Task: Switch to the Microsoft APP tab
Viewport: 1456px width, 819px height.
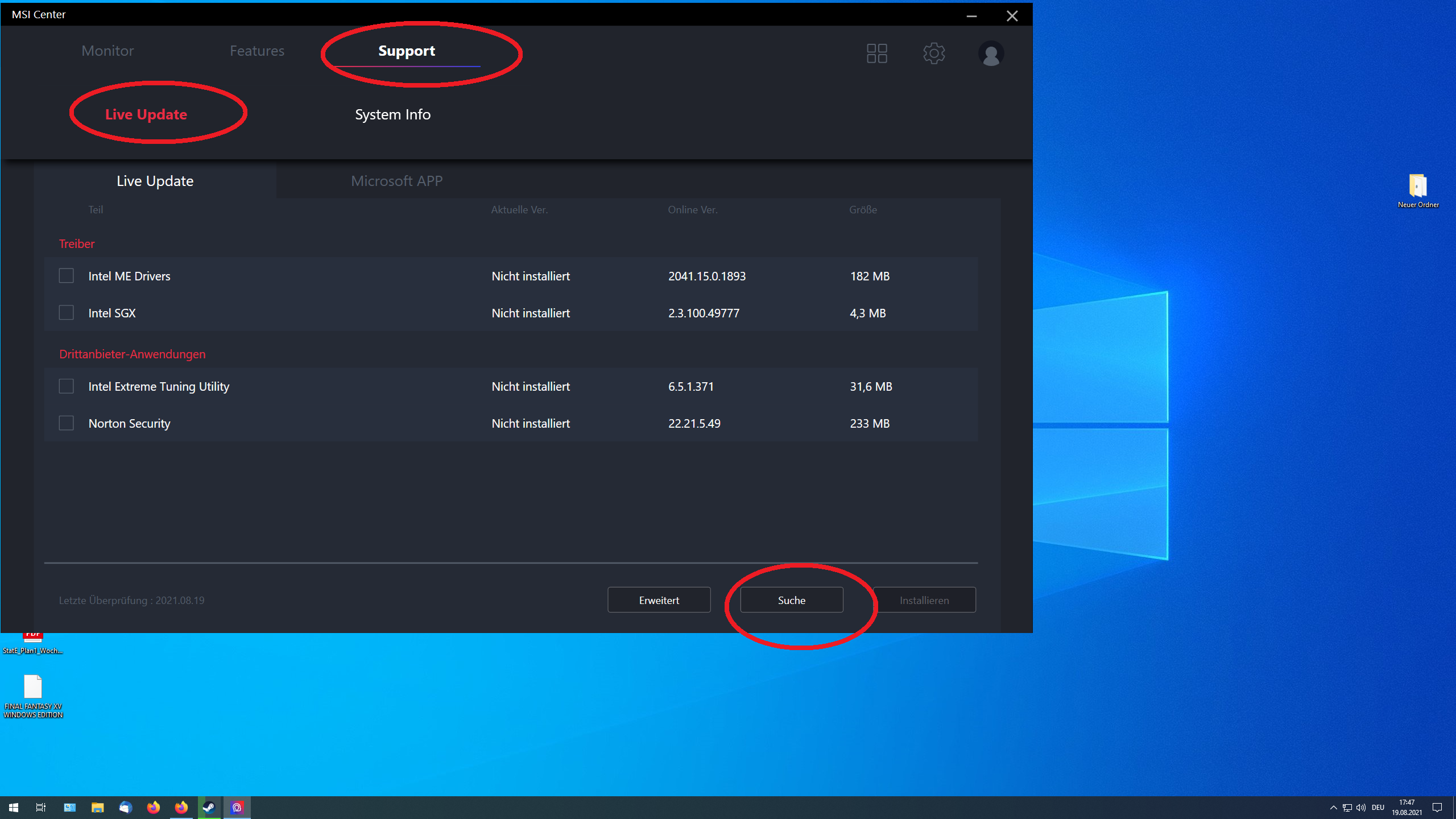Action: tap(396, 181)
